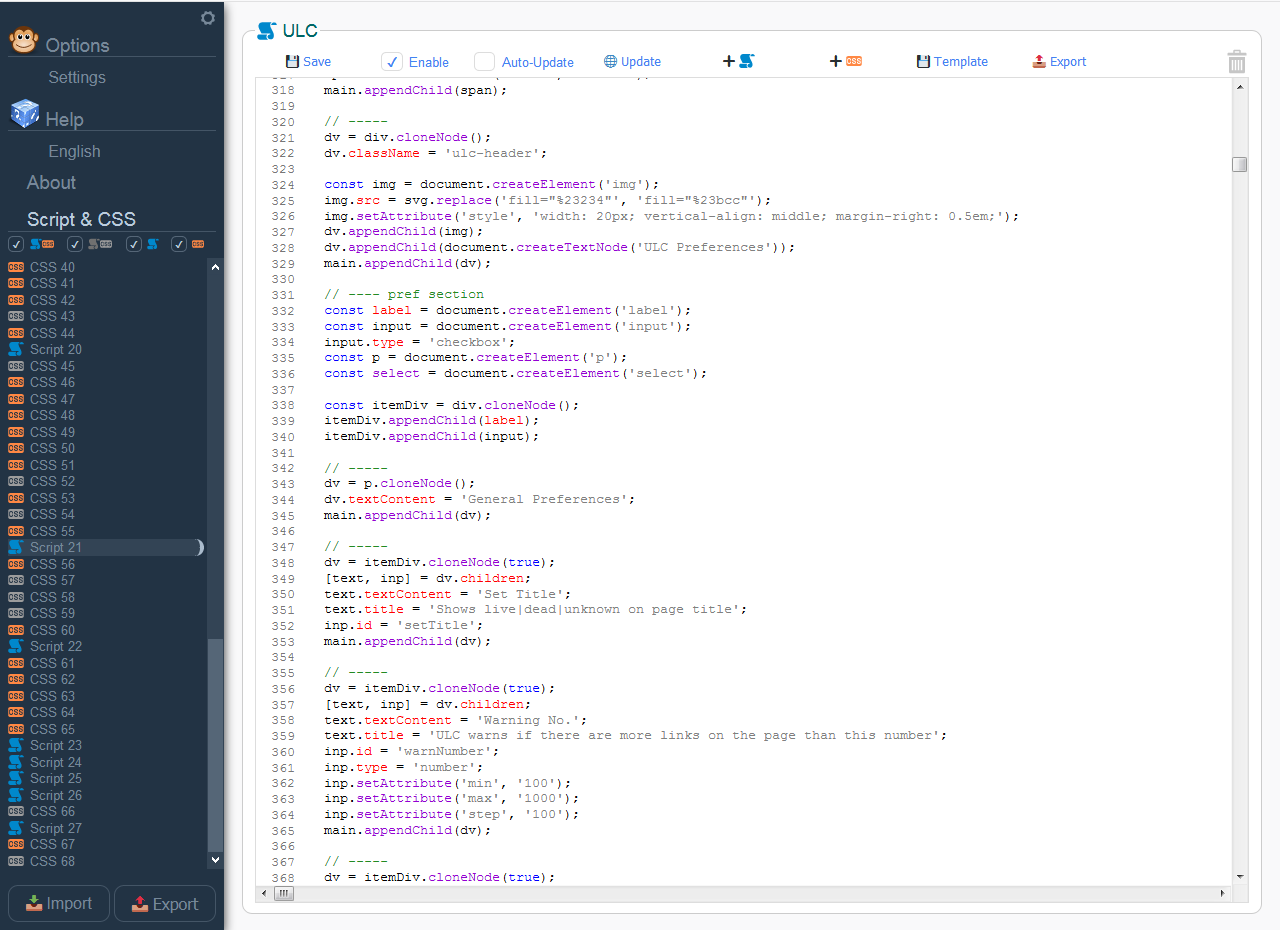Select Script 22 in the list
Viewport: 1280px width, 930px height.
(56, 646)
